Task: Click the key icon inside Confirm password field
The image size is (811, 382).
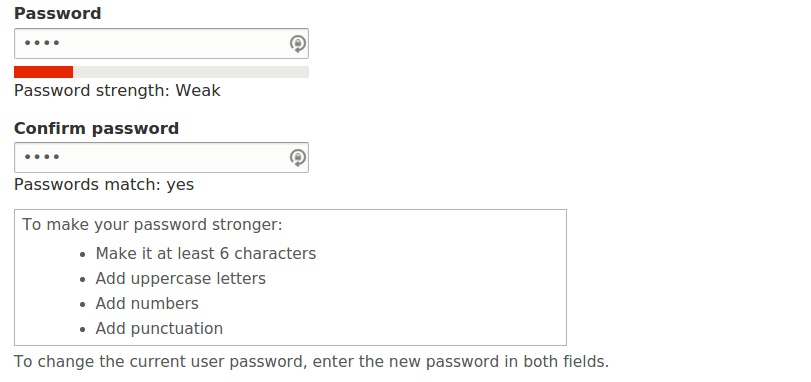Action: [297, 158]
